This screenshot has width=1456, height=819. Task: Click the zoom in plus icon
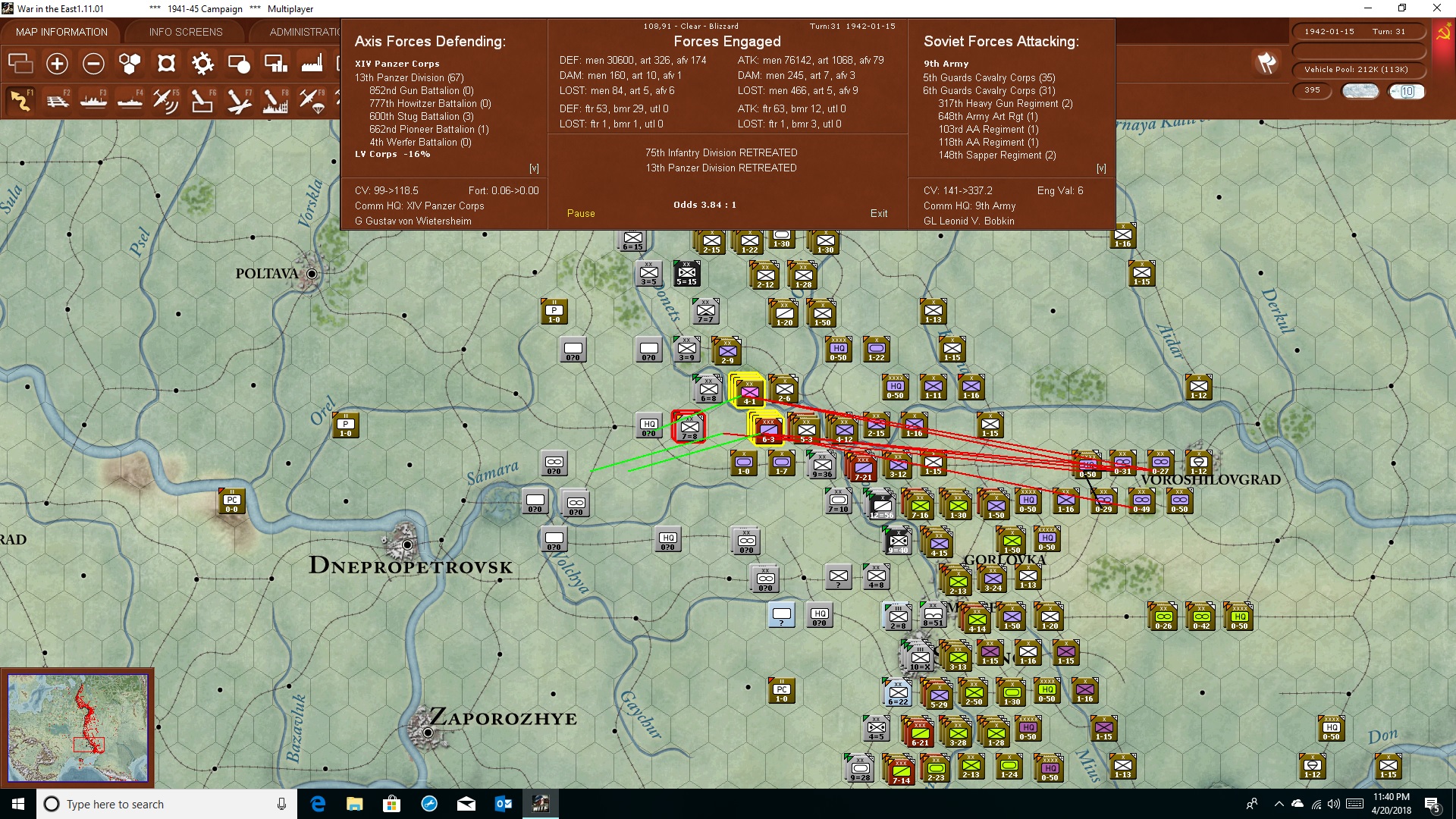point(57,64)
